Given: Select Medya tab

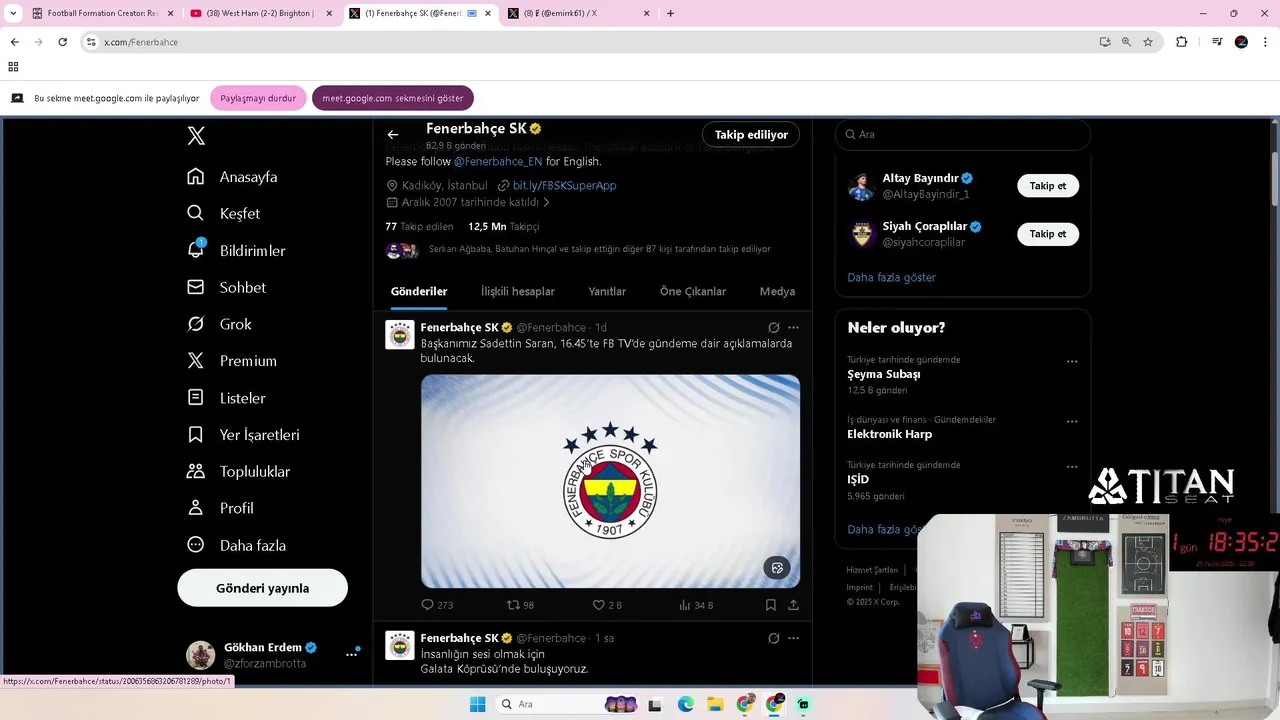Looking at the screenshot, I should point(777,292).
